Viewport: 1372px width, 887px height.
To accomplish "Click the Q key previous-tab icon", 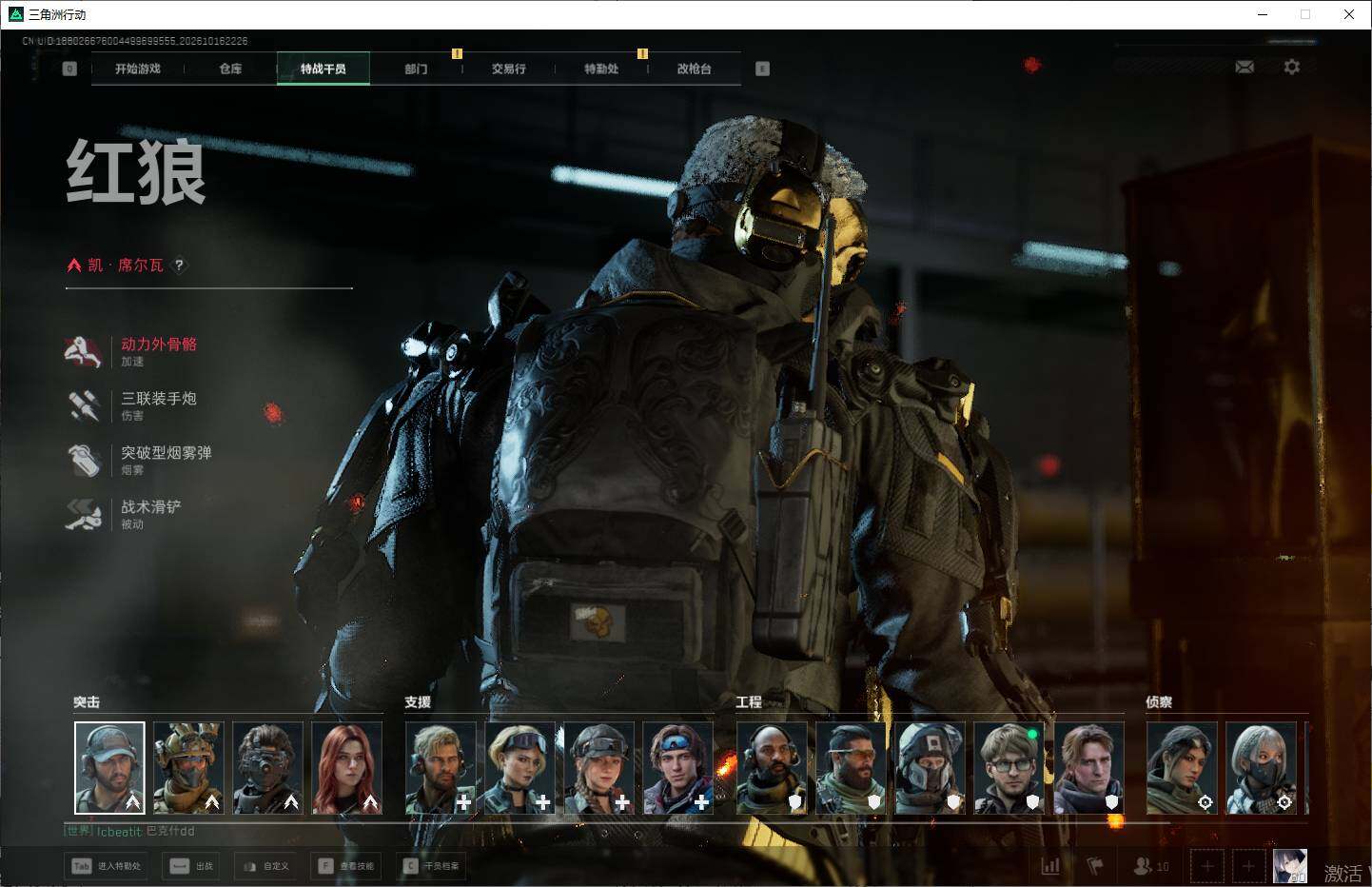I will [x=69, y=69].
